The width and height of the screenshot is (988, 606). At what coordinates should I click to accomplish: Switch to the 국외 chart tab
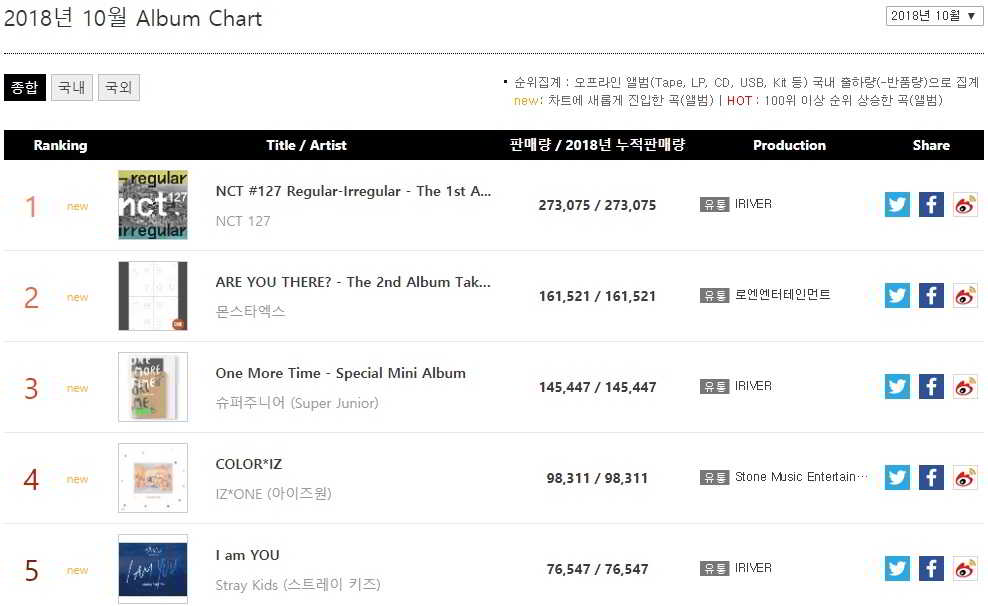coord(118,88)
